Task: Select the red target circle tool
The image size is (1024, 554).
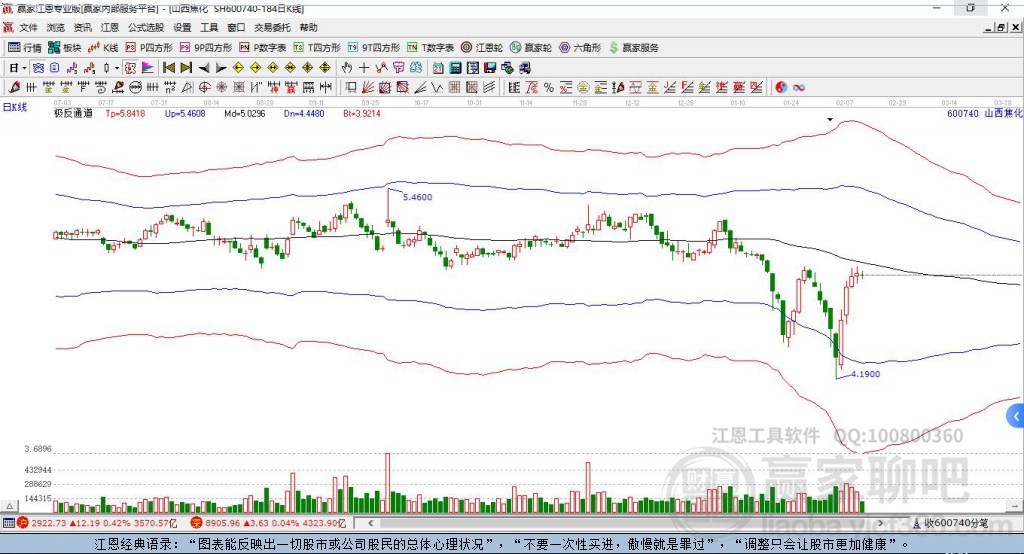Action: (x=204, y=87)
